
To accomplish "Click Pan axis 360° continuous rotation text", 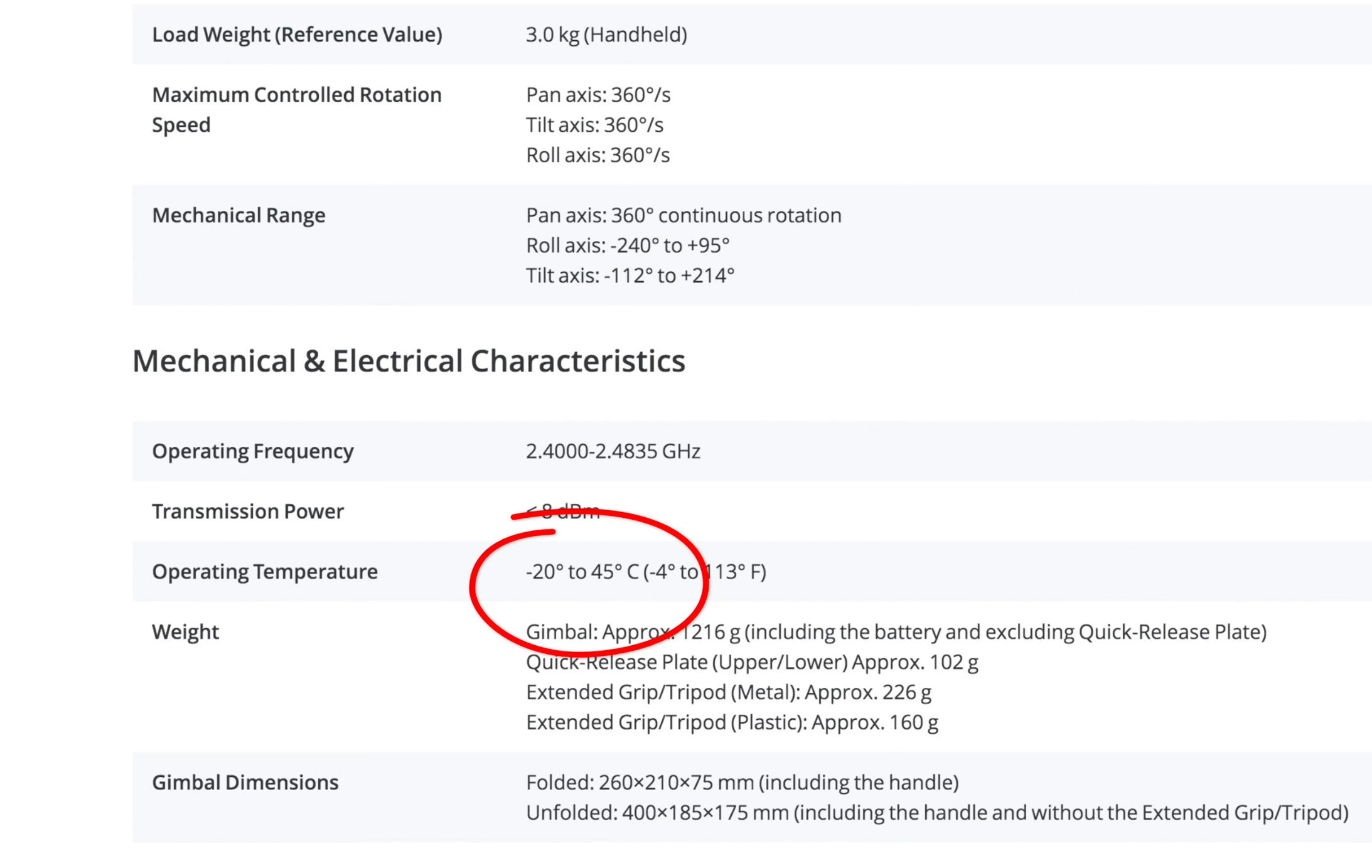I will [683, 215].
